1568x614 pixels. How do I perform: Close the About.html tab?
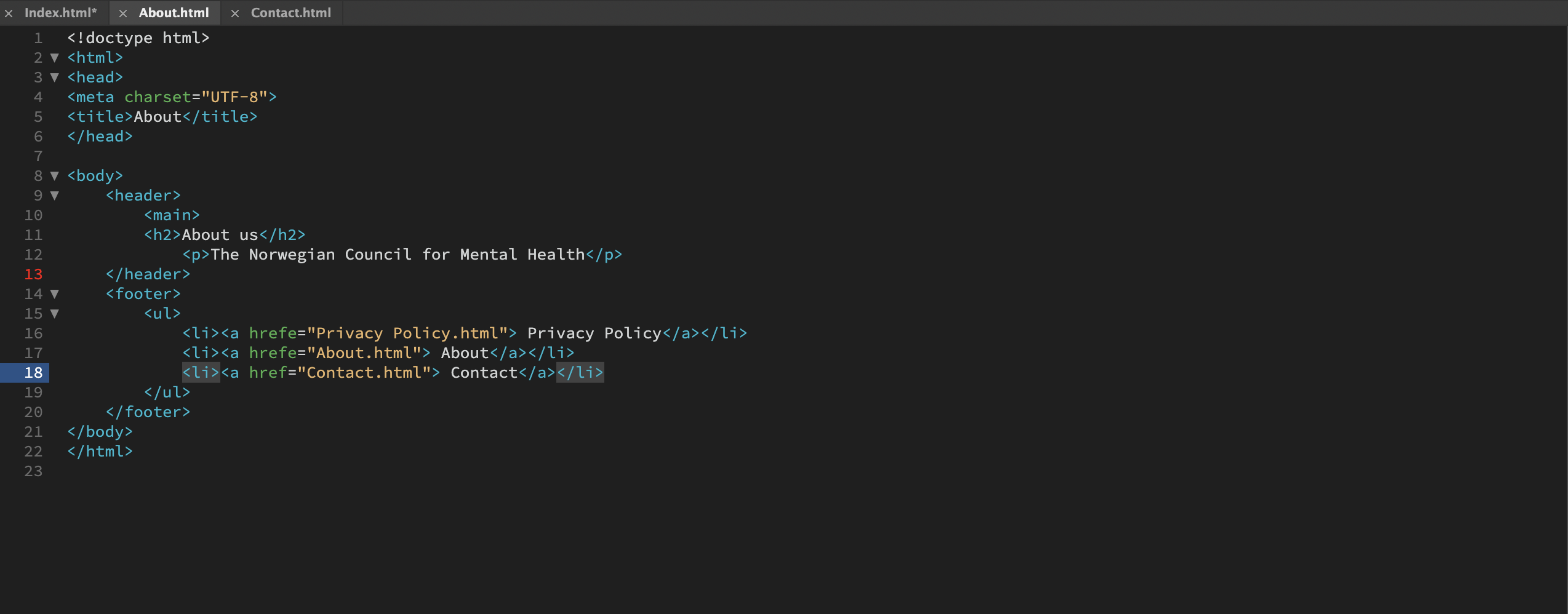tap(123, 14)
